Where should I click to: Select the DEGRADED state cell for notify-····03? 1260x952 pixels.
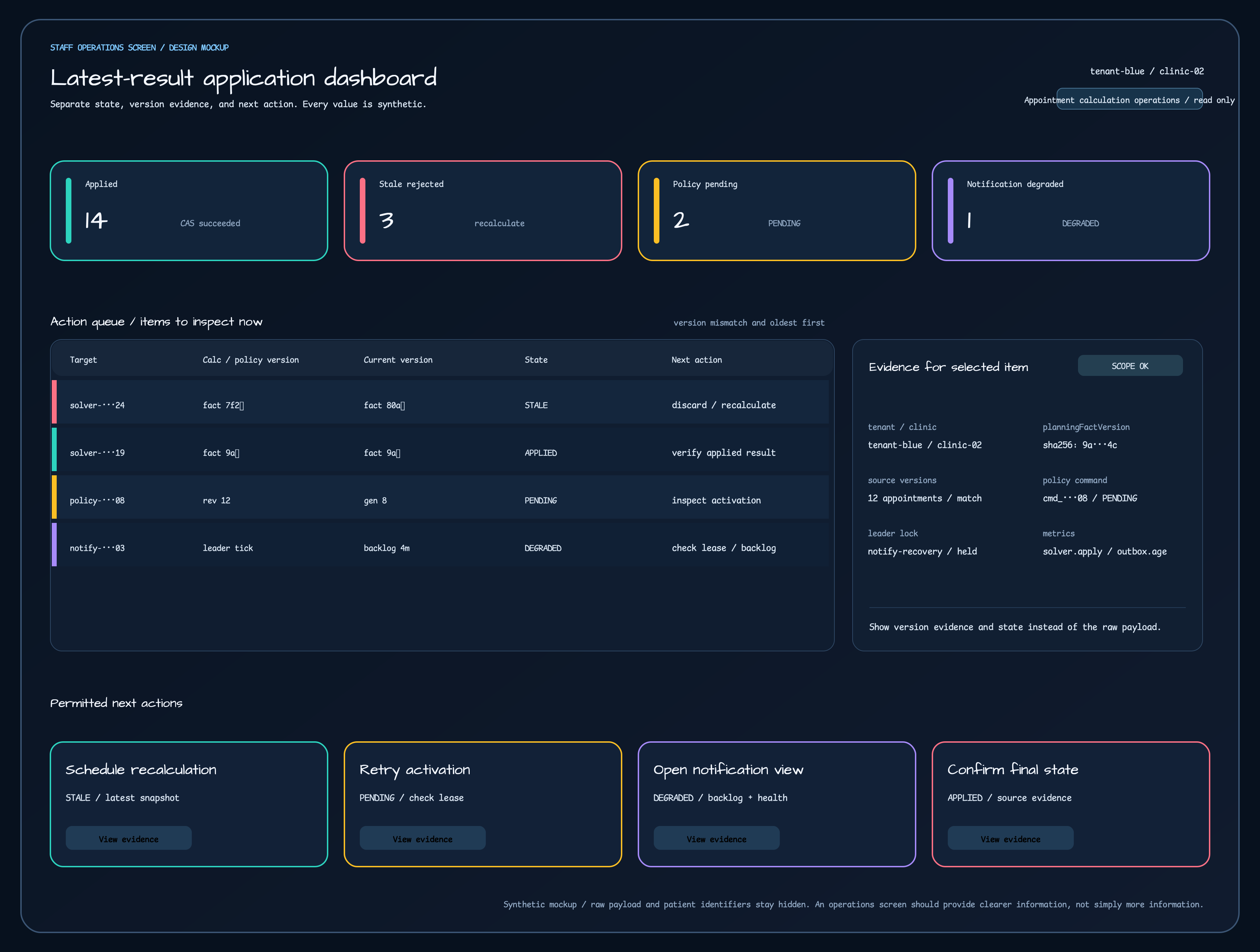coord(543,548)
